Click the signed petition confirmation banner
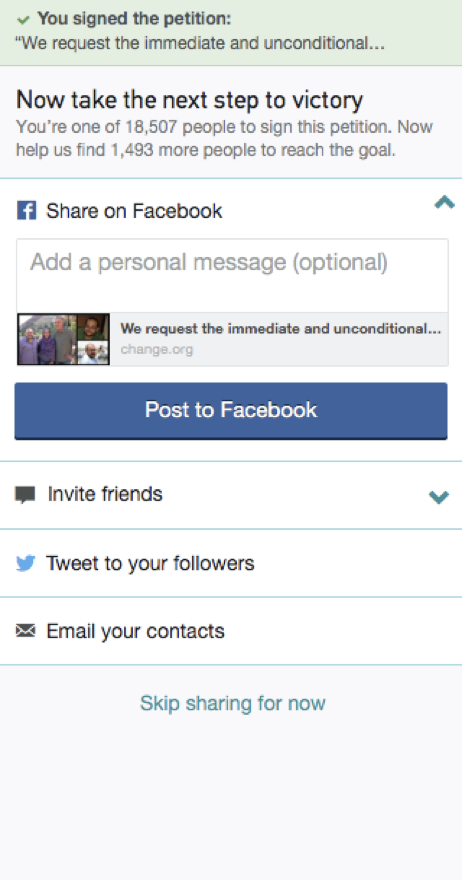Image resolution: width=462 pixels, height=880 pixels. (x=231, y=33)
